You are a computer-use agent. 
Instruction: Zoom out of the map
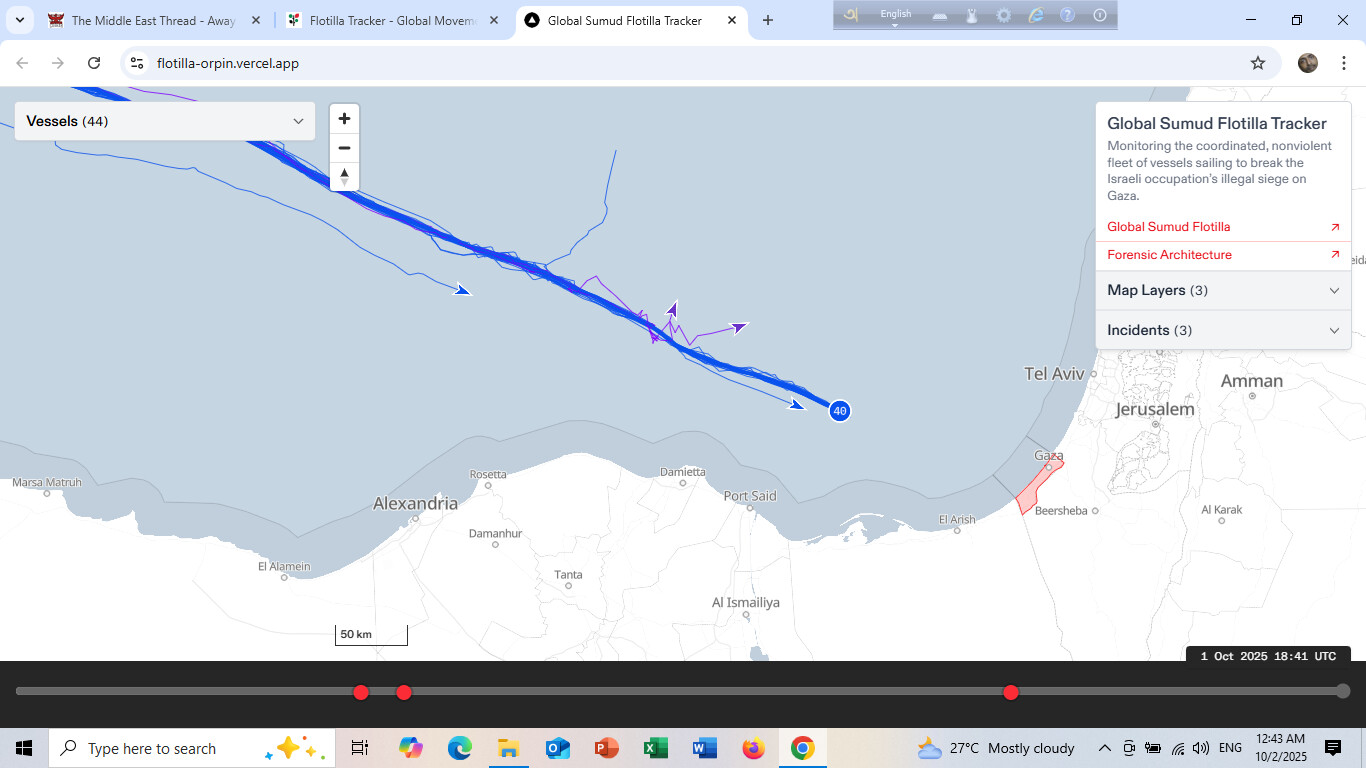click(x=344, y=148)
